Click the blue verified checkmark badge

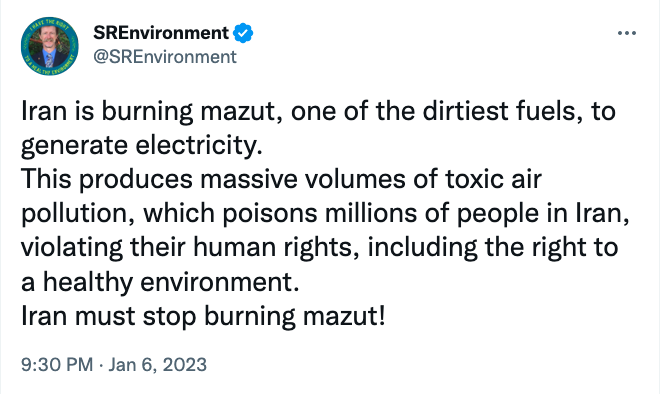click(243, 33)
